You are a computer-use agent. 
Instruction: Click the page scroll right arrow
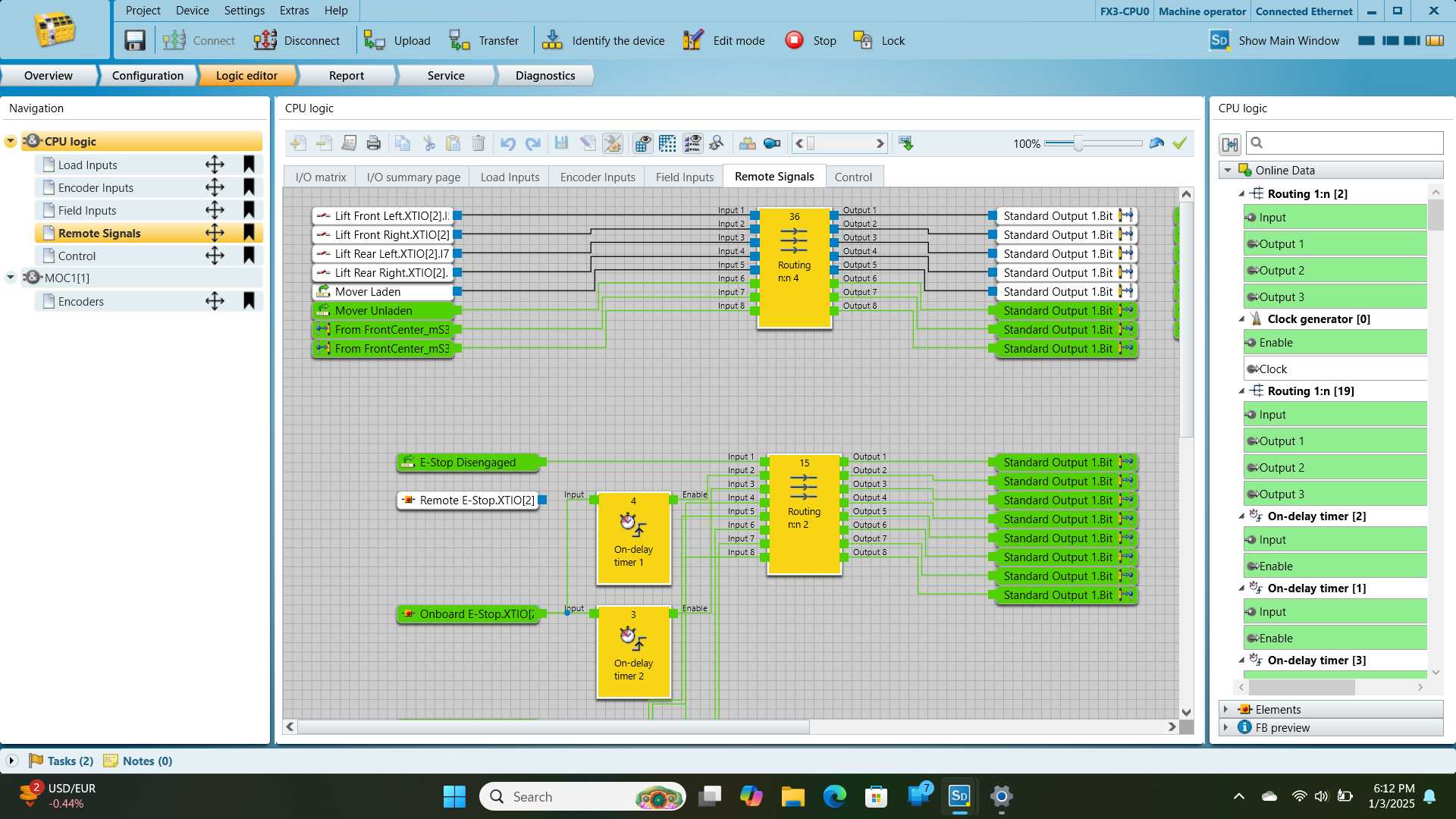(880, 143)
